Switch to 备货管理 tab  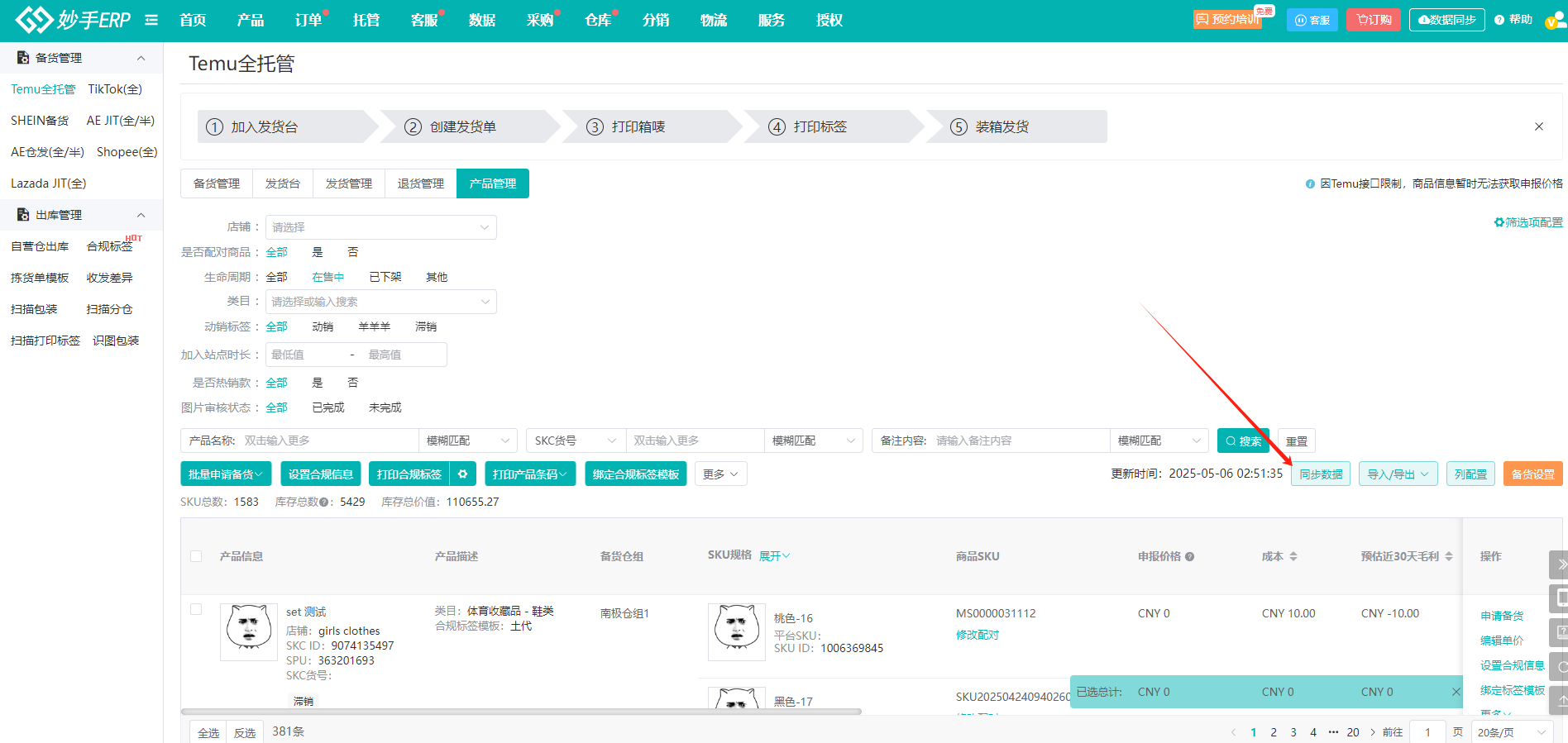(217, 183)
